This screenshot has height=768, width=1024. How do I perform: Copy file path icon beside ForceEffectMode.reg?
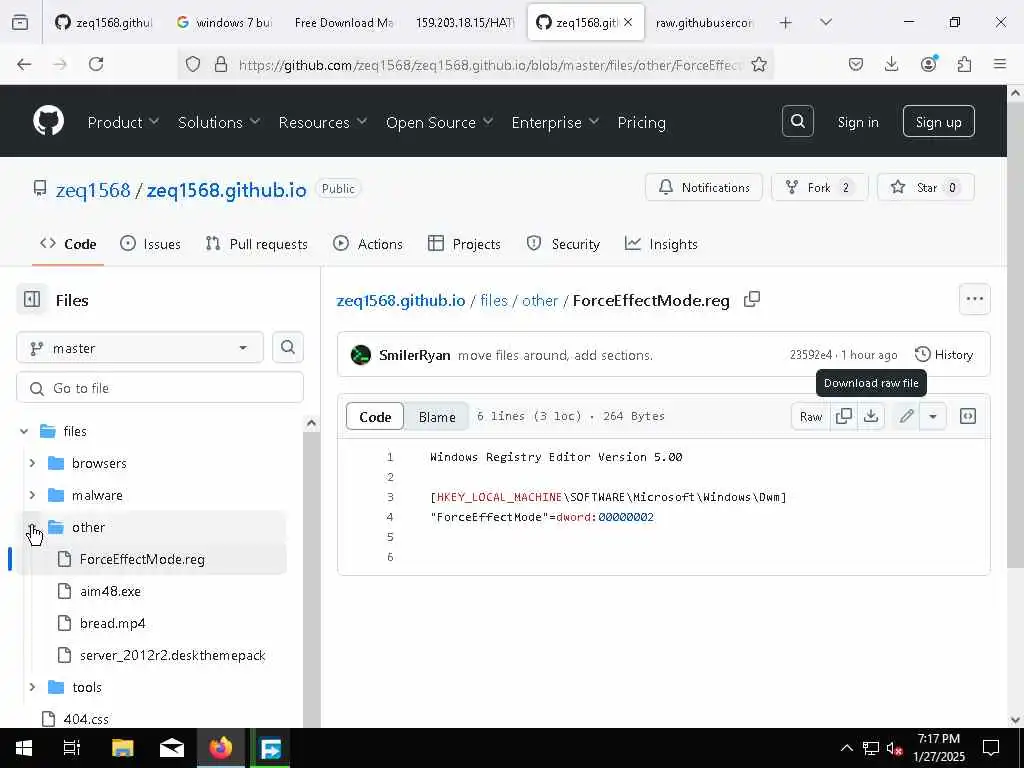click(752, 299)
